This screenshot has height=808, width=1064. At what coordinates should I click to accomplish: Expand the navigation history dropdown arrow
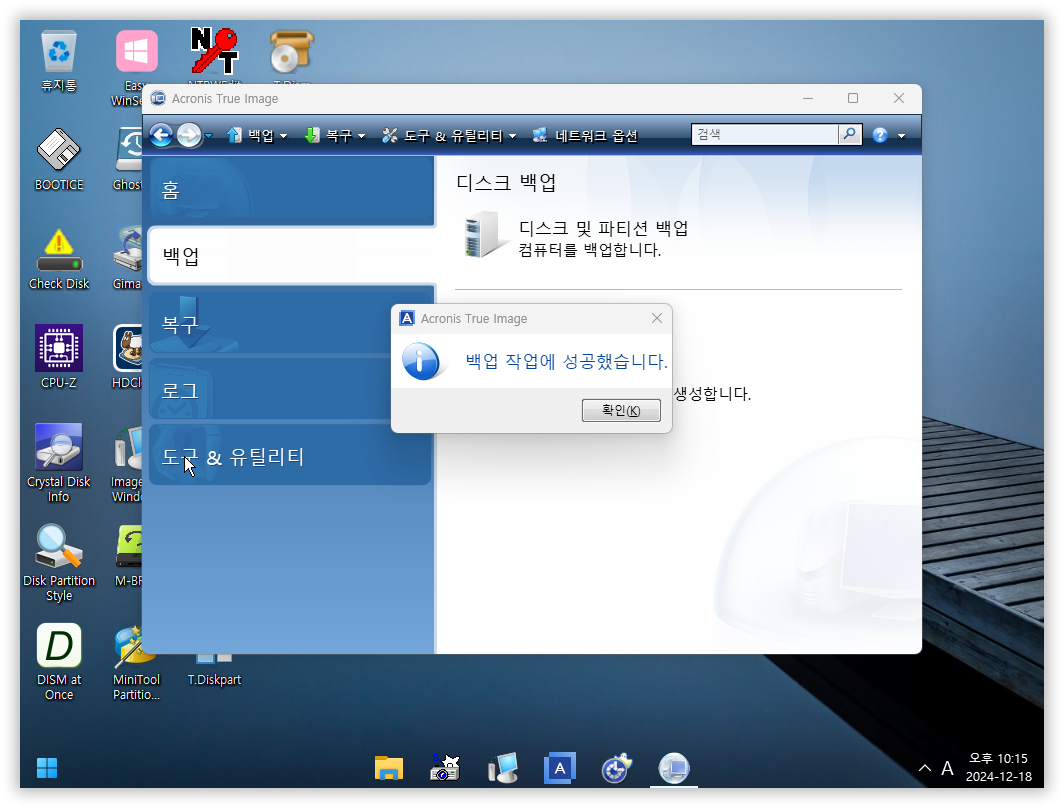coord(208,136)
